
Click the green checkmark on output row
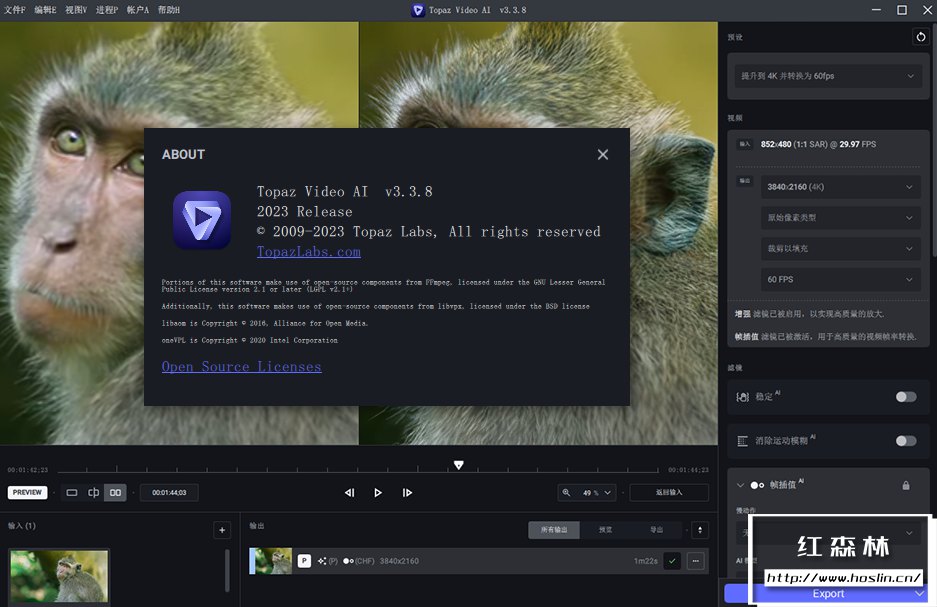pos(672,561)
